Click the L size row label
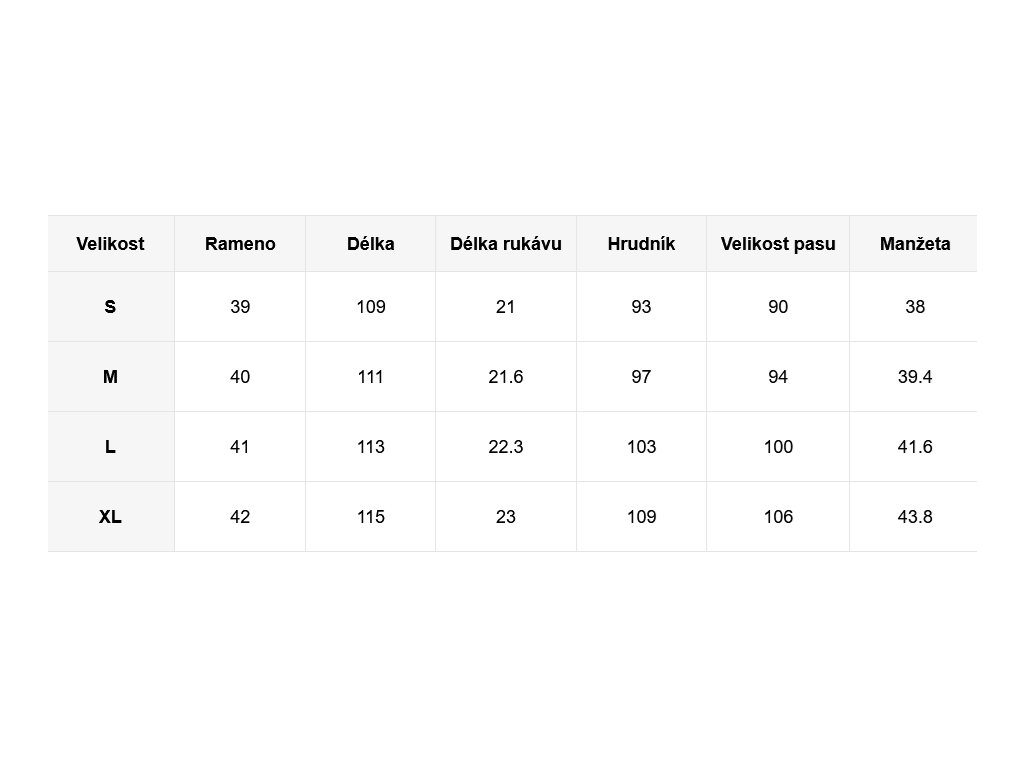The width and height of the screenshot is (1024, 768). tap(110, 447)
